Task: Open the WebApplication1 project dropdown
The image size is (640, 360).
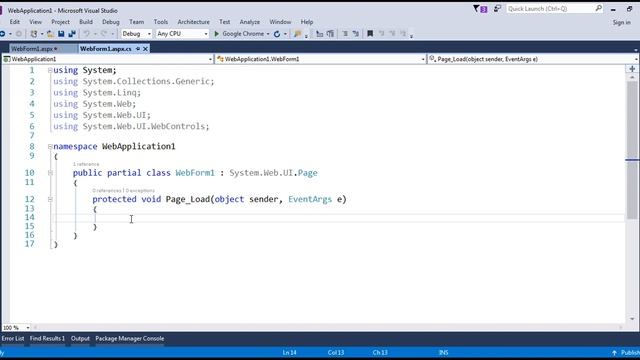Action: [x=108, y=59]
